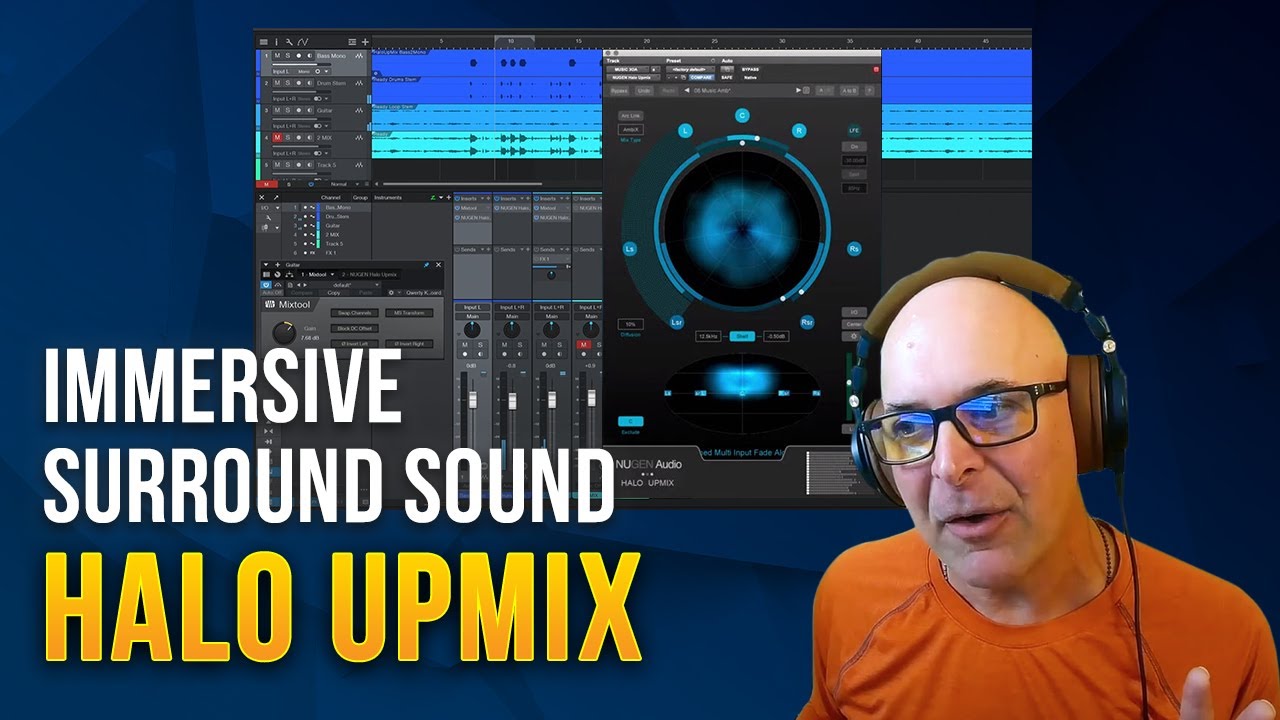Click the Block DC Offset button
The image size is (1280, 720).
[354, 328]
